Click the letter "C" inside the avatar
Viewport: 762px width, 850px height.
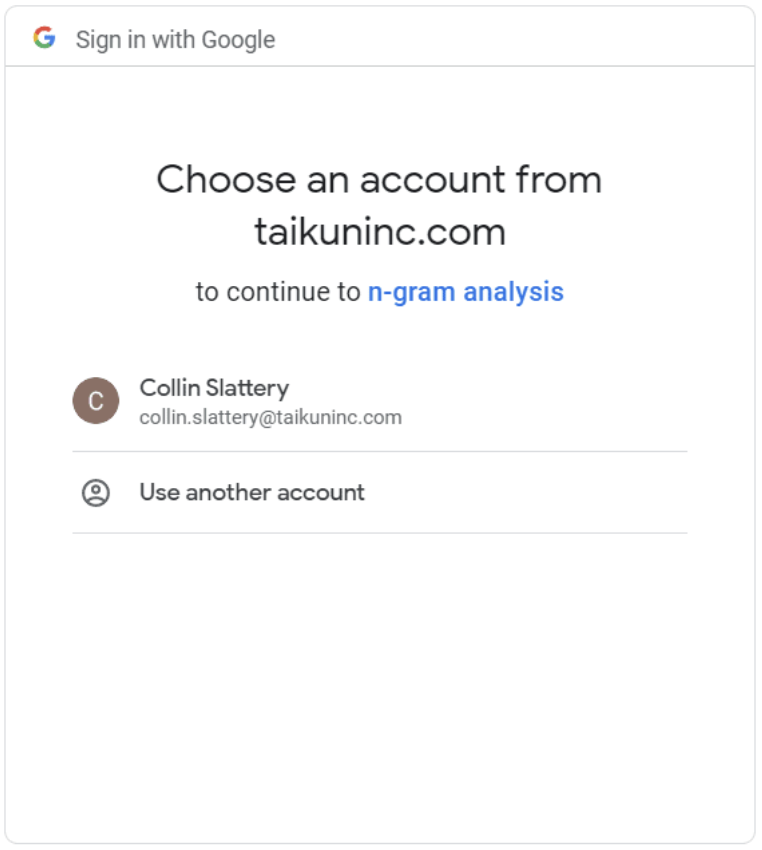point(96,401)
